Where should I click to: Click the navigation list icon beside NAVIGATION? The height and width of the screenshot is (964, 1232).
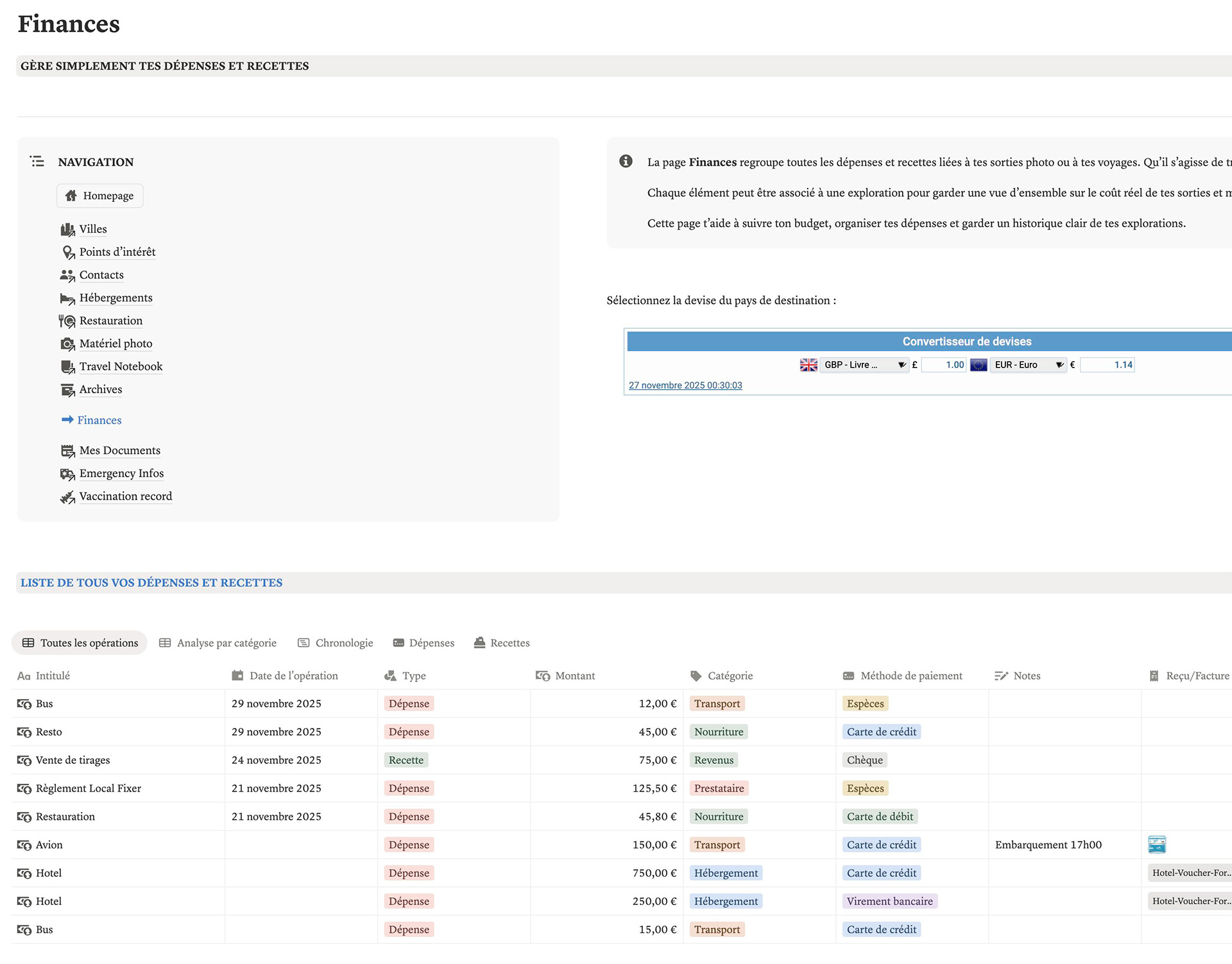coord(37,162)
